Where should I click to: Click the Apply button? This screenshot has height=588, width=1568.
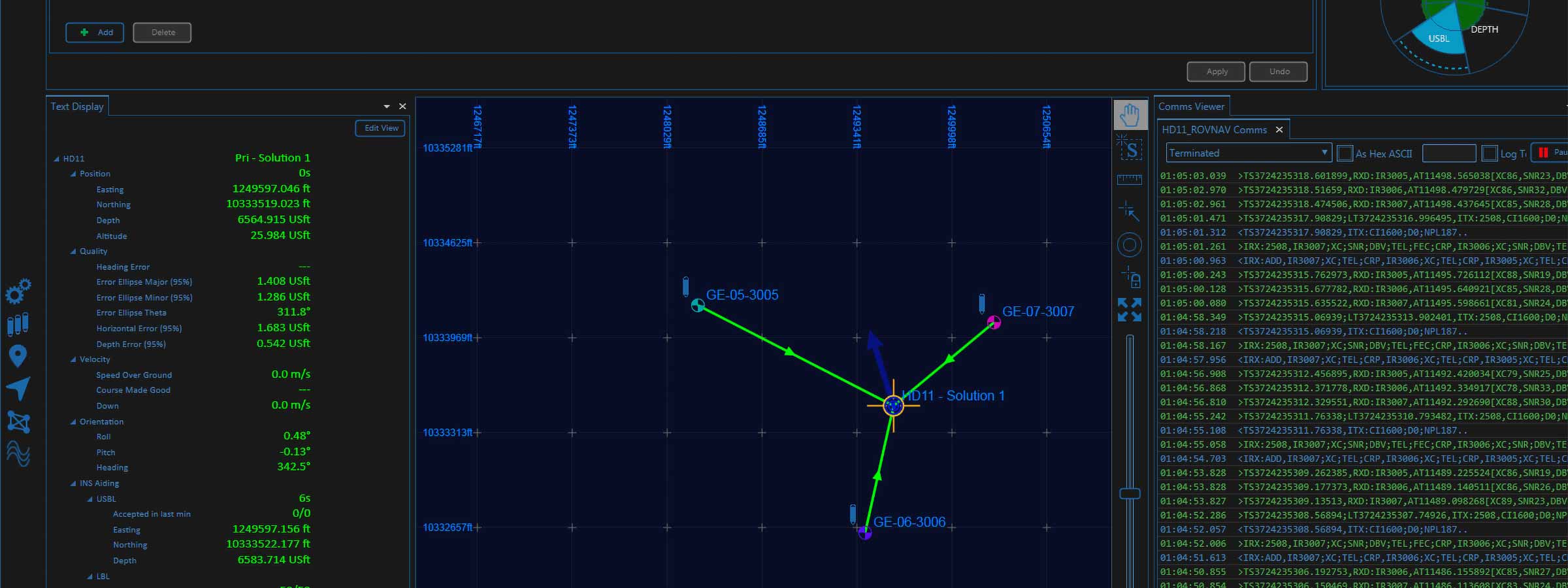[x=1217, y=71]
